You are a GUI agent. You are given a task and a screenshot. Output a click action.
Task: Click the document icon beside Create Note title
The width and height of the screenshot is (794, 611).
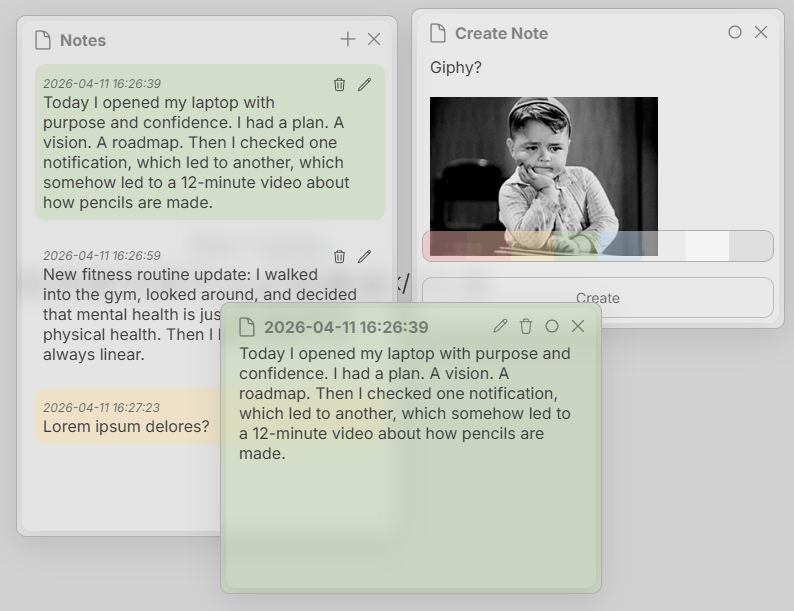pyautogui.click(x=438, y=33)
